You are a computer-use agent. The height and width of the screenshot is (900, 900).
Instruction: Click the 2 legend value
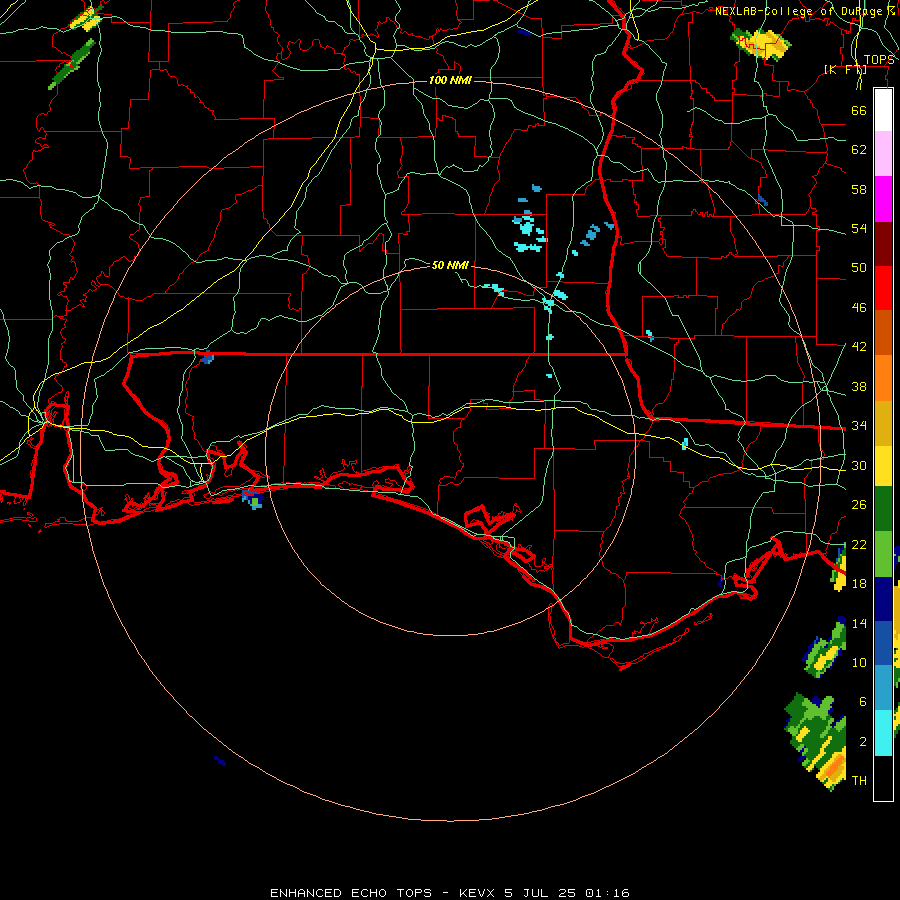click(x=863, y=742)
